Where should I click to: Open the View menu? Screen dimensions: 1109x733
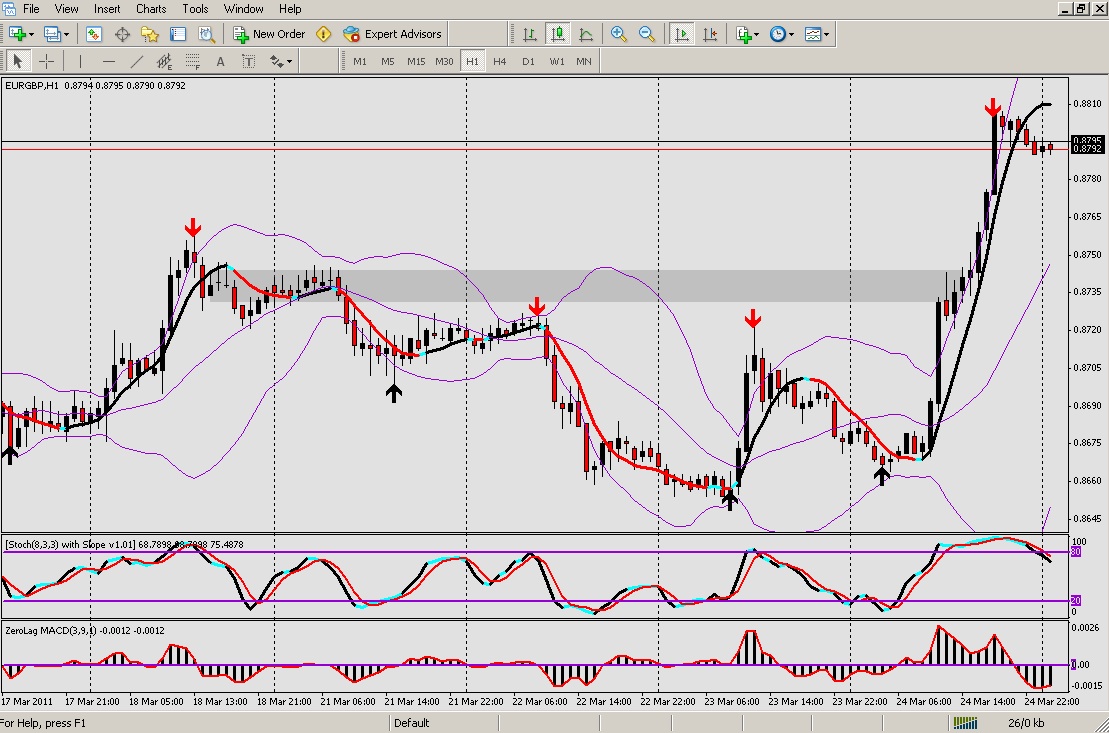[x=66, y=9]
